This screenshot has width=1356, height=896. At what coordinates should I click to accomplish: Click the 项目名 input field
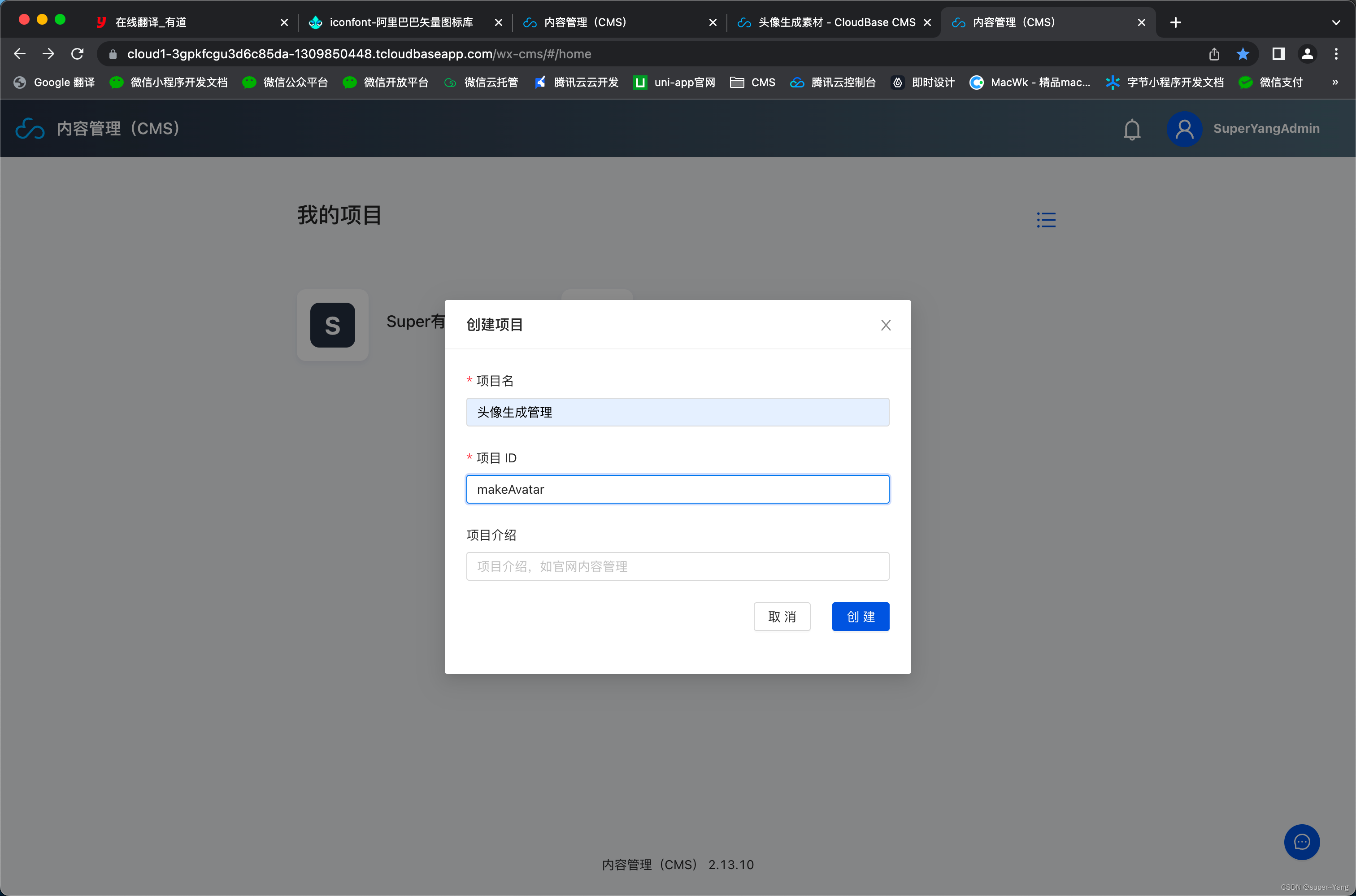click(x=678, y=412)
